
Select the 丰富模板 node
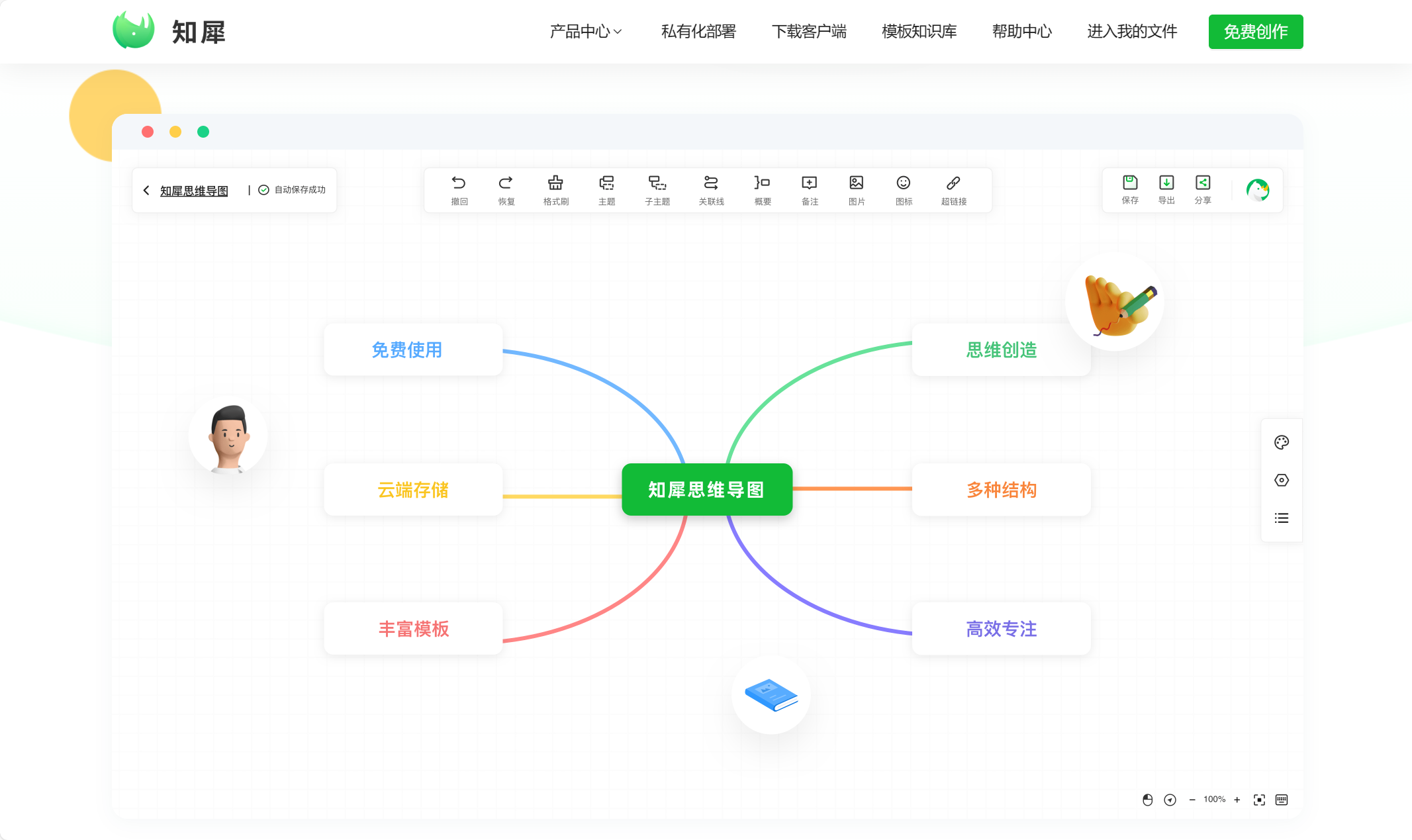pos(413,629)
